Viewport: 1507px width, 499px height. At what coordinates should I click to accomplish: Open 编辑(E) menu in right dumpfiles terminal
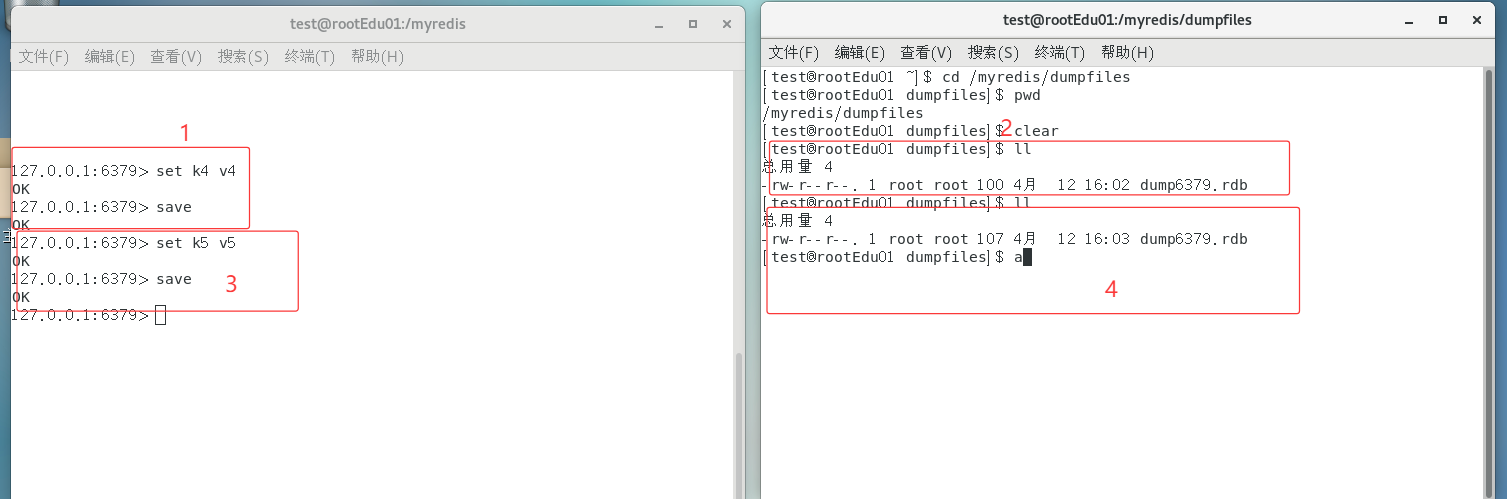[x=860, y=52]
